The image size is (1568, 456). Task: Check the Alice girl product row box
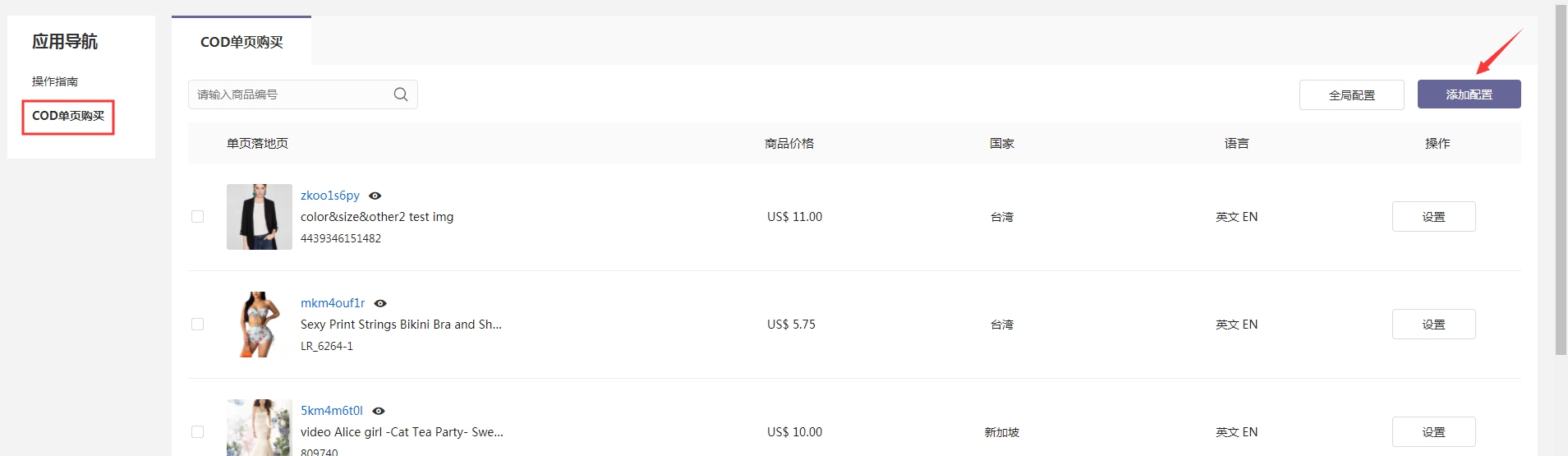[x=197, y=432]
